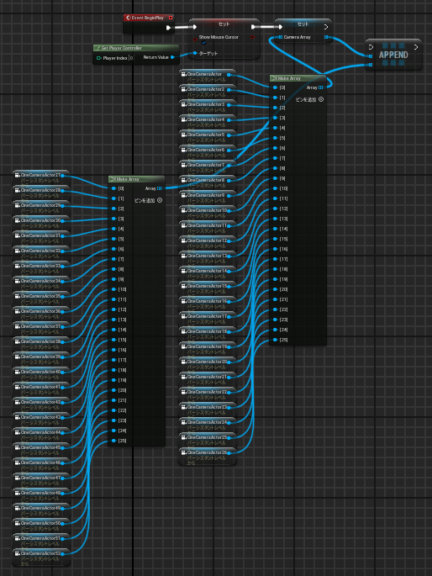The height and width of the screenshot is (576, 432).
Task: Click pin [0] on Make Array fed by CineCameraActor2
Action: (x=275, y=87)
